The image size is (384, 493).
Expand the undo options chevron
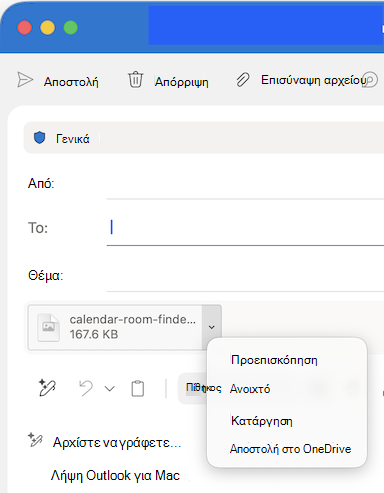click(x=110, y=389)
